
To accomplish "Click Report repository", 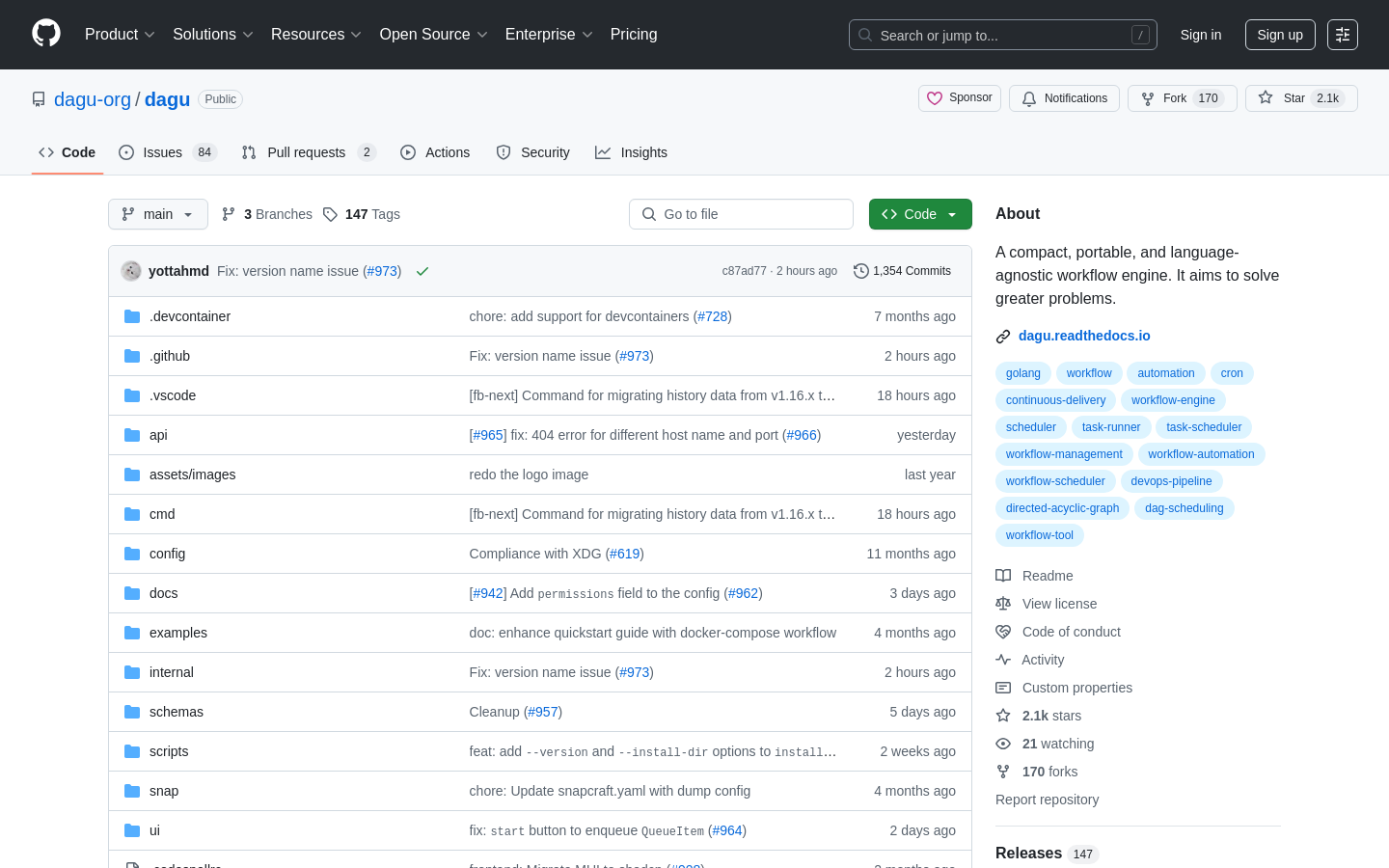I will click(1047, 800).
